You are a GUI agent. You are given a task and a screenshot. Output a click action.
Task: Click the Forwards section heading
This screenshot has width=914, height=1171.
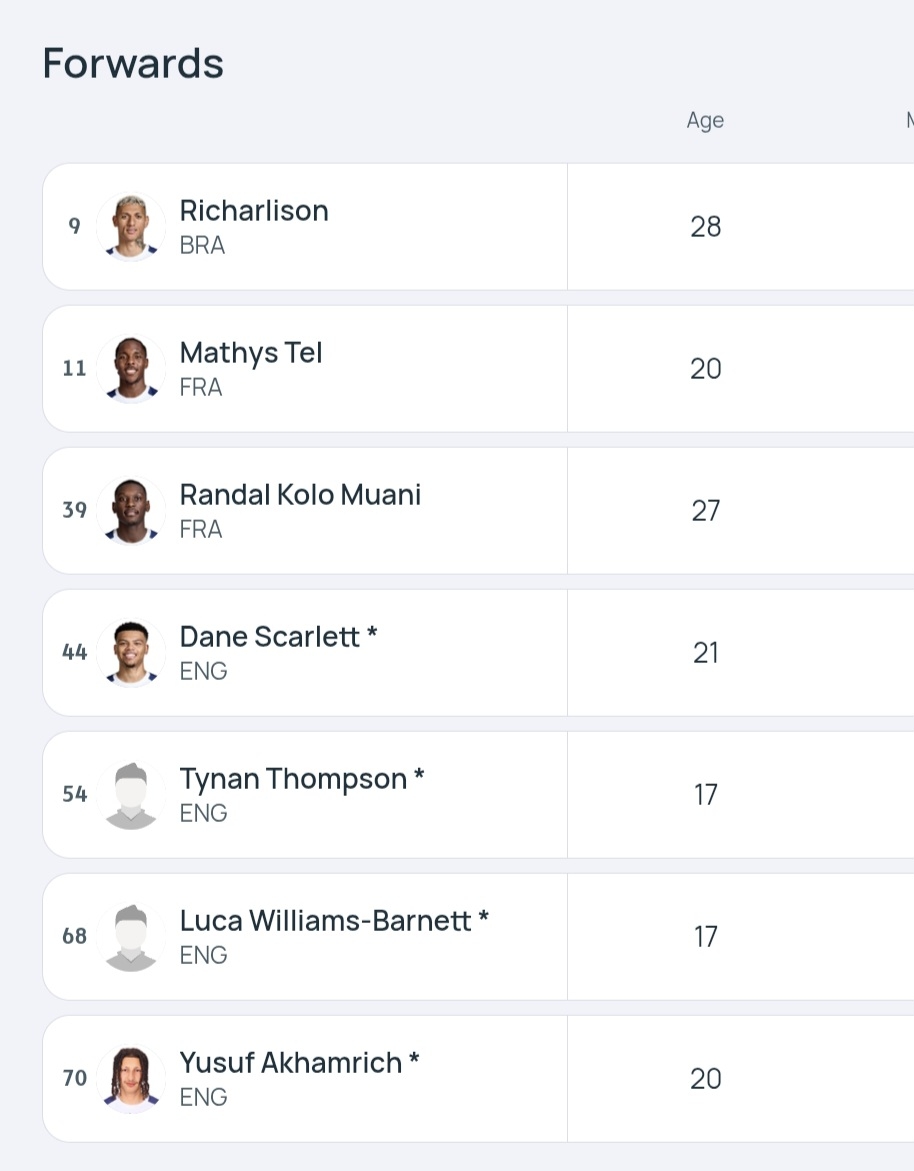(x=133, y=64)
